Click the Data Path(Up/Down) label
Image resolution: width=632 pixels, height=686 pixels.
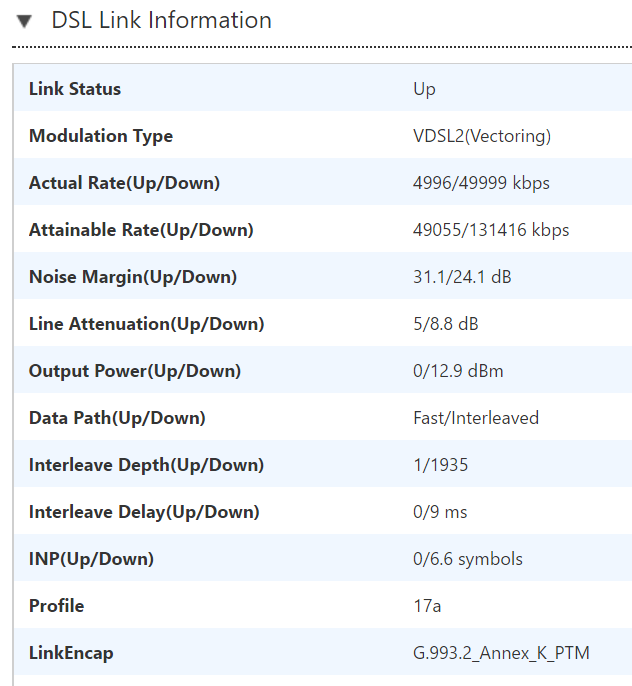(x=117, y=418)
